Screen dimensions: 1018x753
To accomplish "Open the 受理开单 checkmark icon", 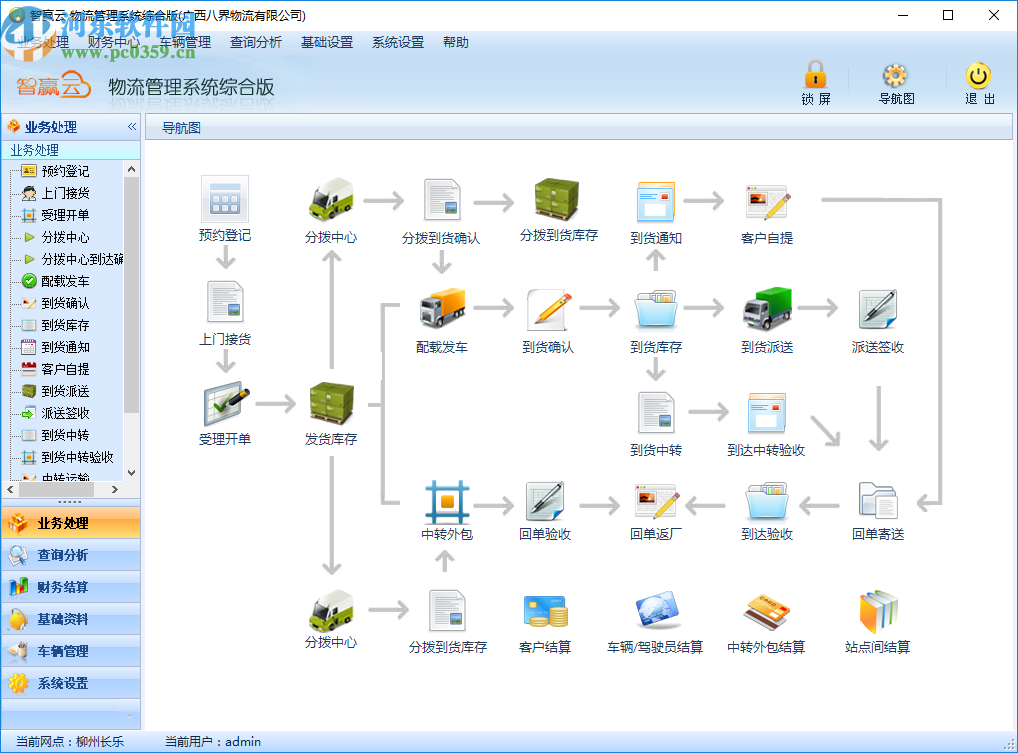I will pos(226,403).
